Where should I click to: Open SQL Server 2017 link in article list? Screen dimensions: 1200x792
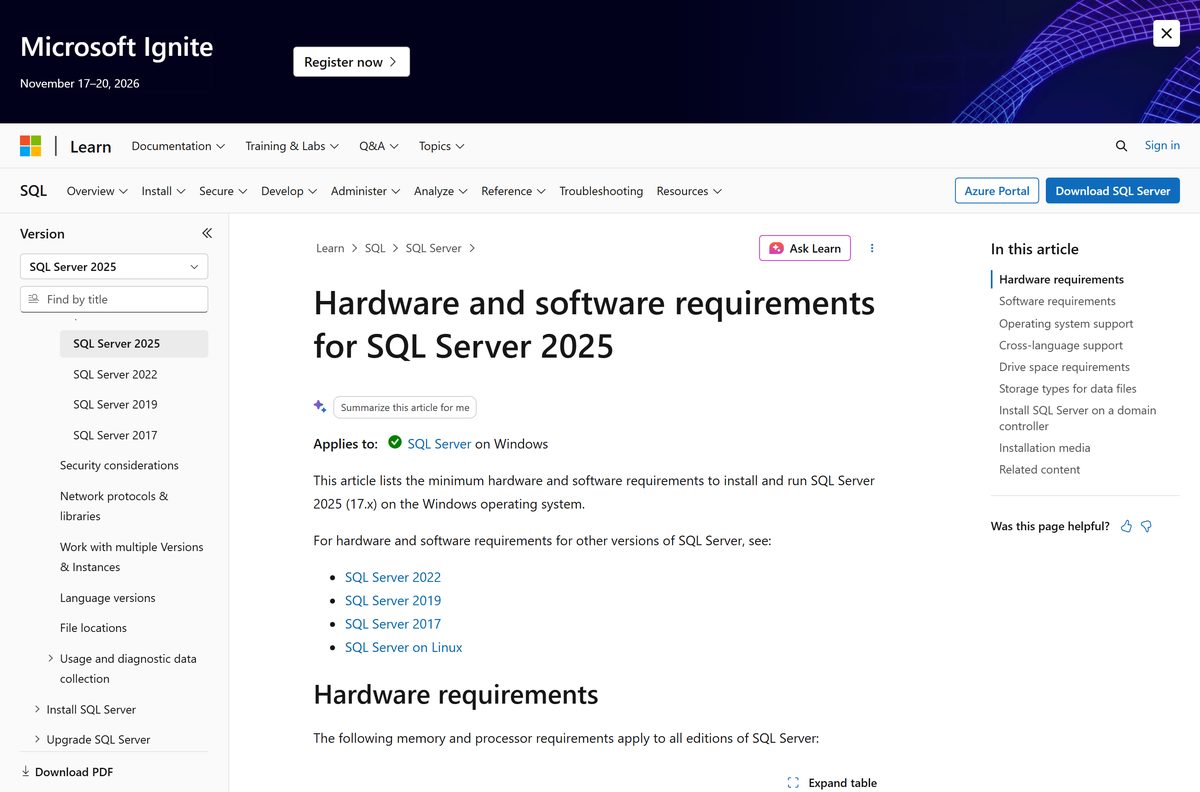[x=393, y=624]
